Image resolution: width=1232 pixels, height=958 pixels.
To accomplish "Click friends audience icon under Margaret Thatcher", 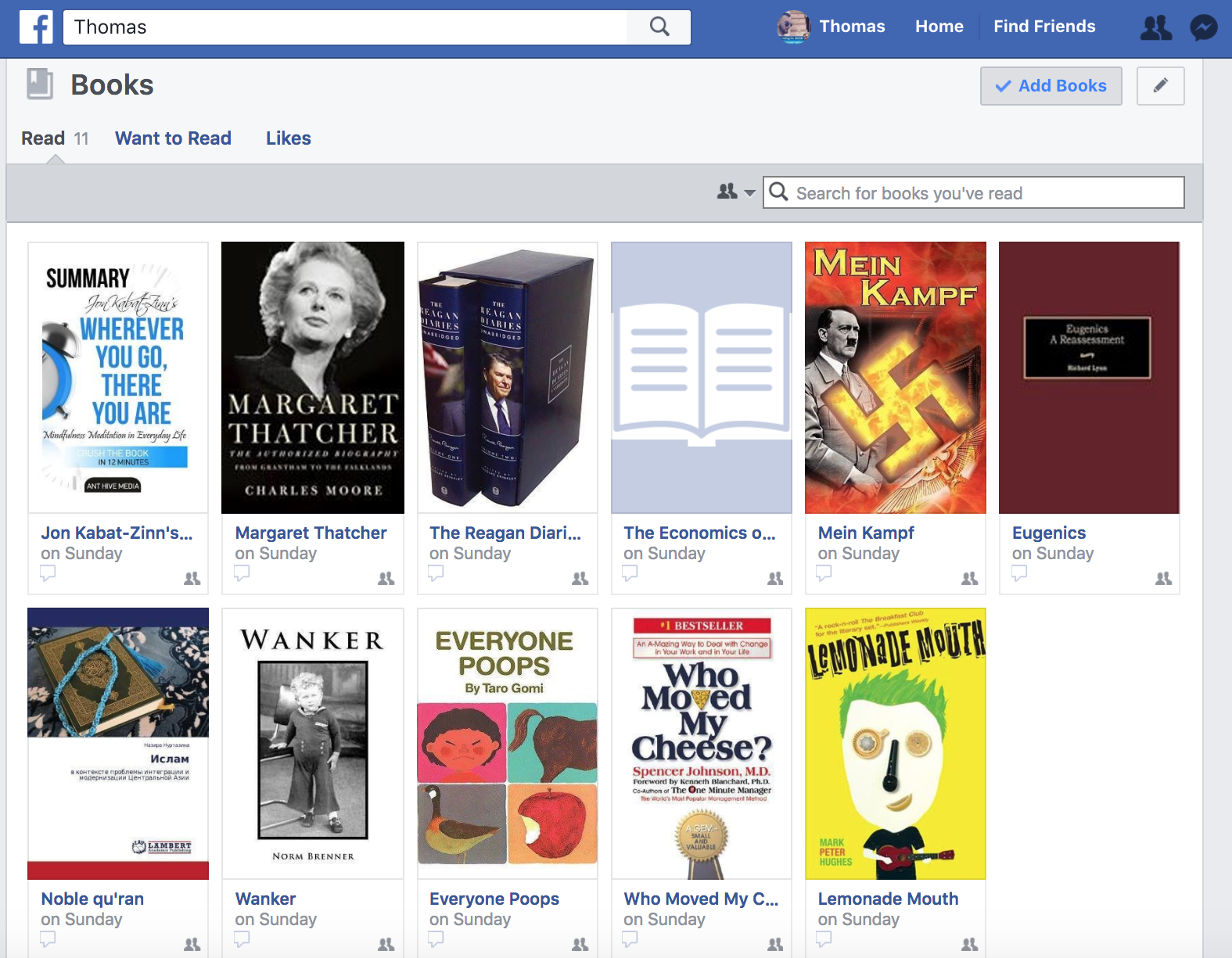I will (x=386, y=579).
